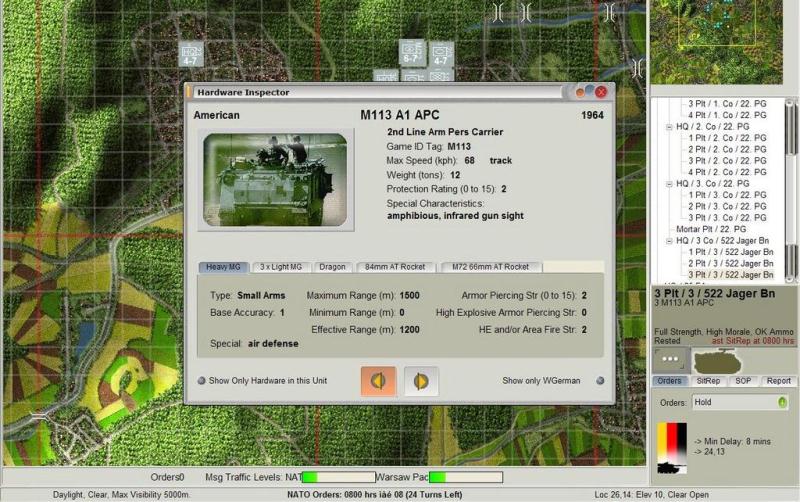Enable Show Only Hardware in this Unit
This screenshot has width=800, height=502.
pyautogui.click(x=201, y=381)
